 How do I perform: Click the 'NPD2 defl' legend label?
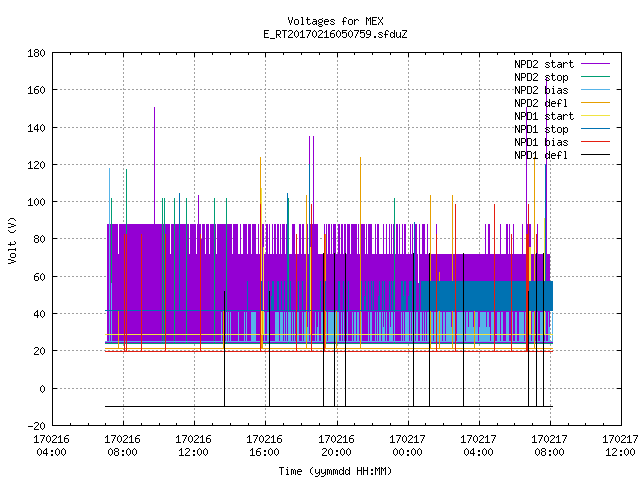point(541,103)
